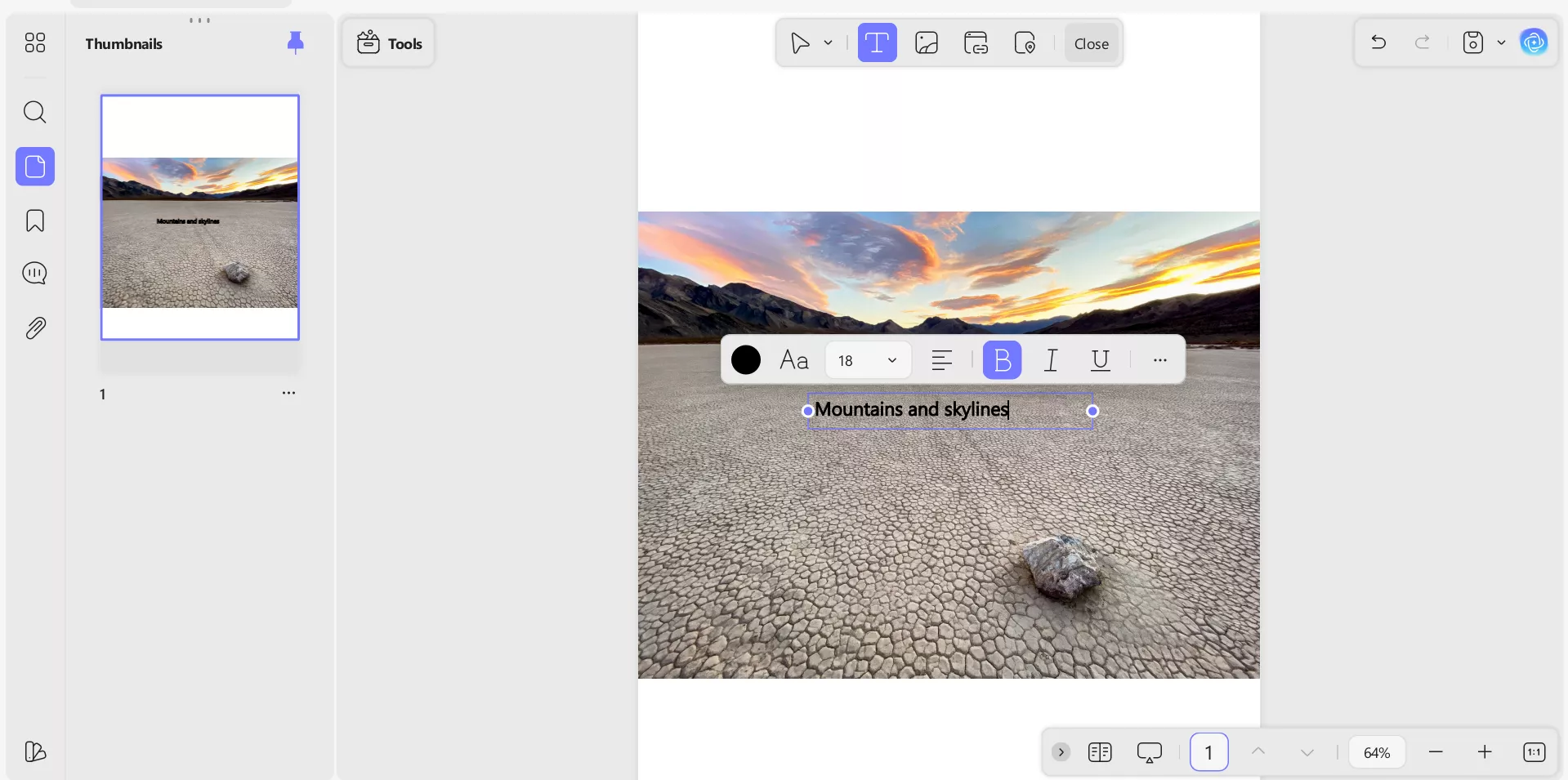Select the Text edit tool
The height and width of the screenshot is (780, 1568).
(877, 43)
